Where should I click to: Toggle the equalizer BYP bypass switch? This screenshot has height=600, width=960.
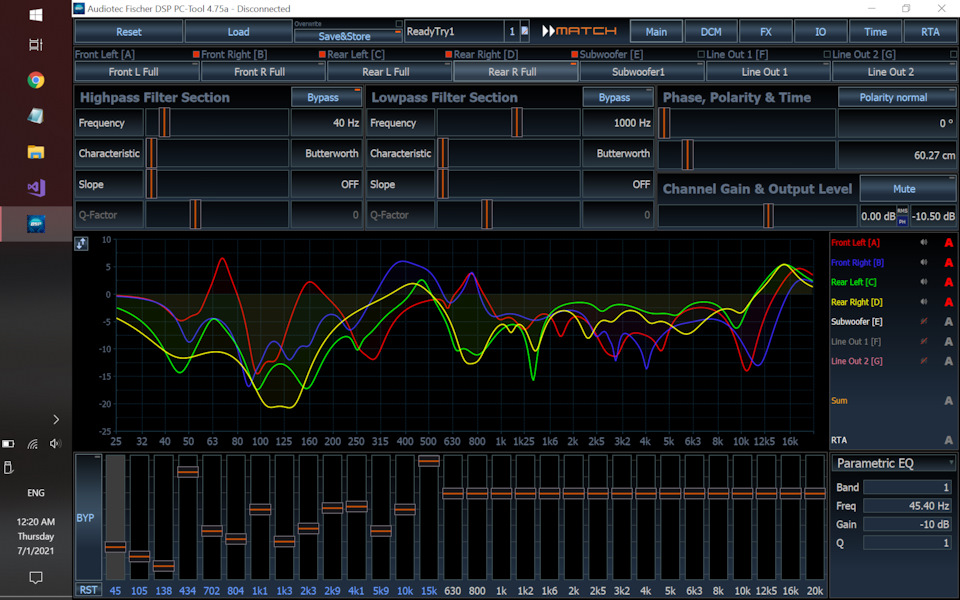88,518
